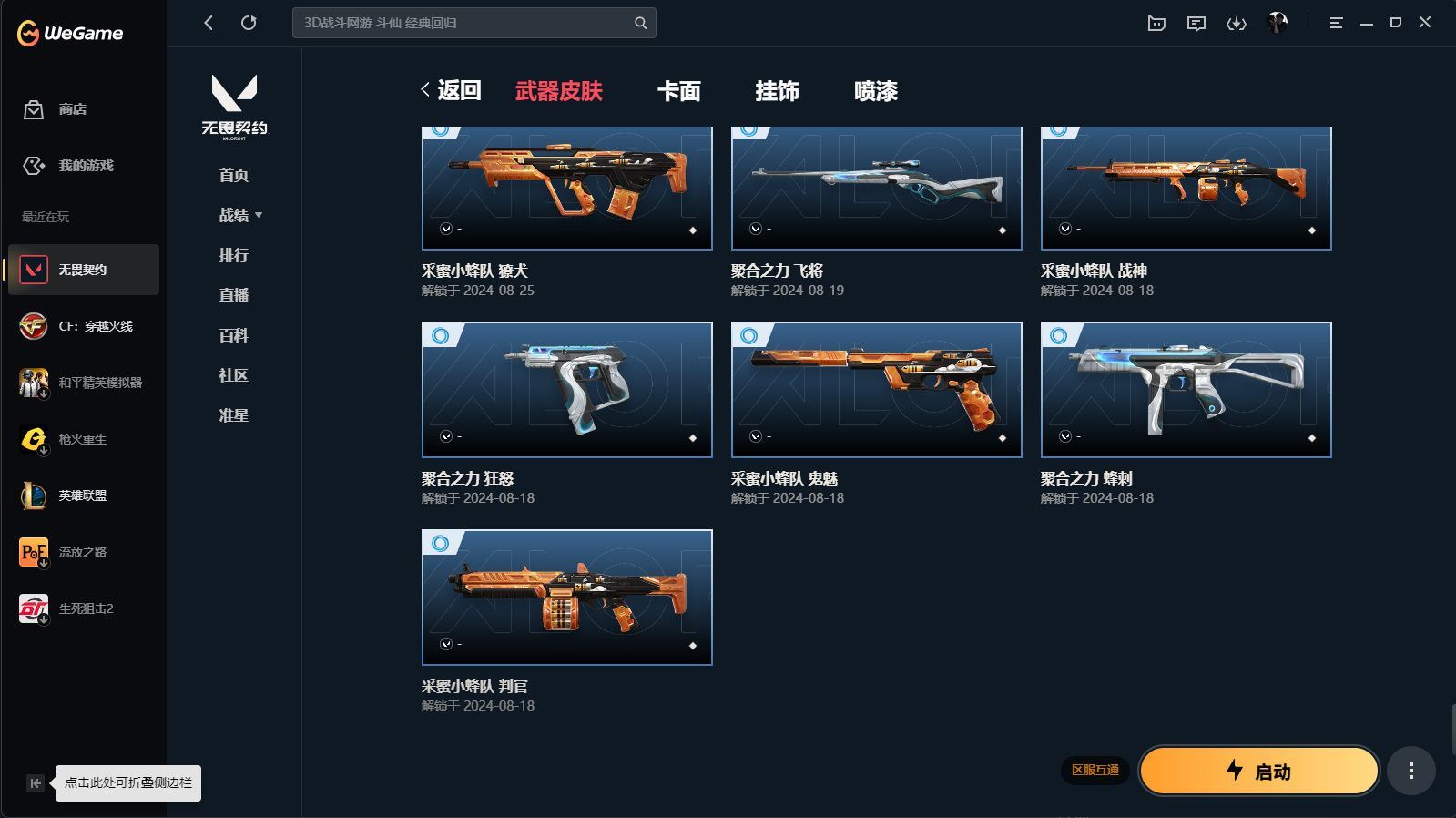The height and width of the screenshot is (818, 1456).
Task: Click the 区服互通 label button
Action: point(1095,771)
